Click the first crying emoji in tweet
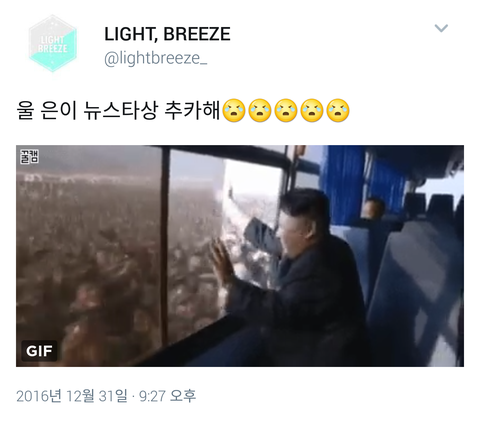This screenshot has height=421, width=480. click(x=234, y=110)
